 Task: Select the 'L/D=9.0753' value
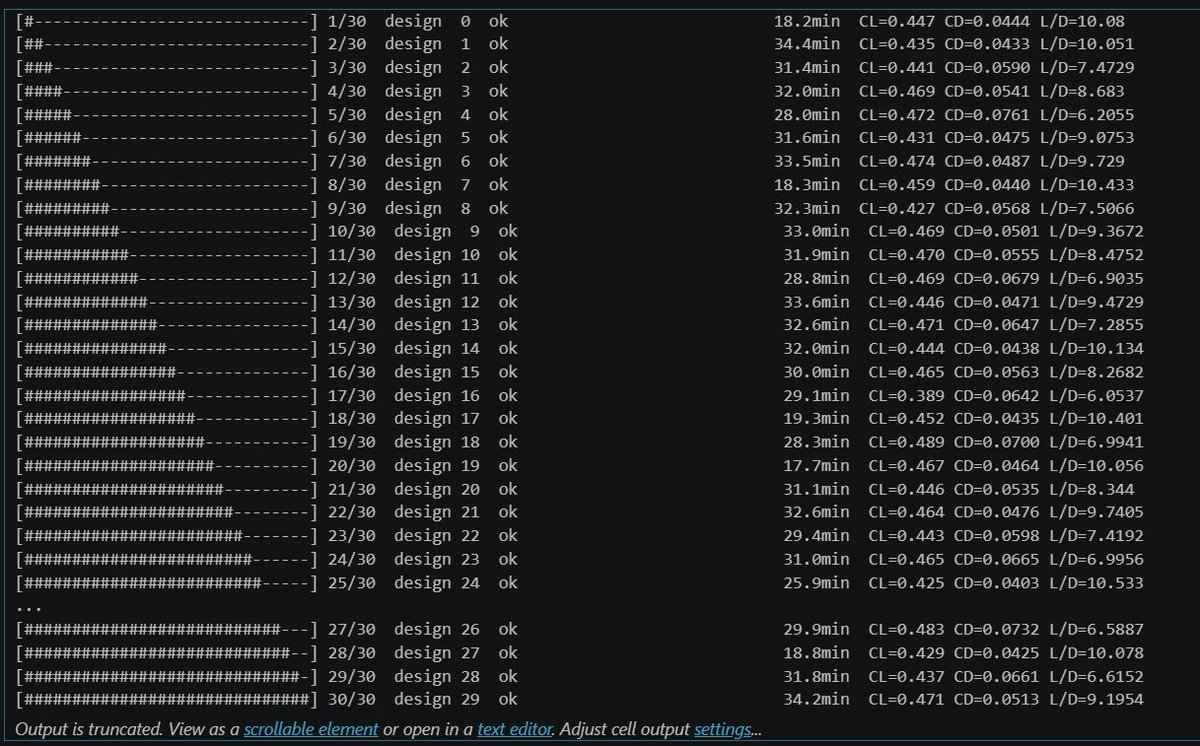(1086, 138)
